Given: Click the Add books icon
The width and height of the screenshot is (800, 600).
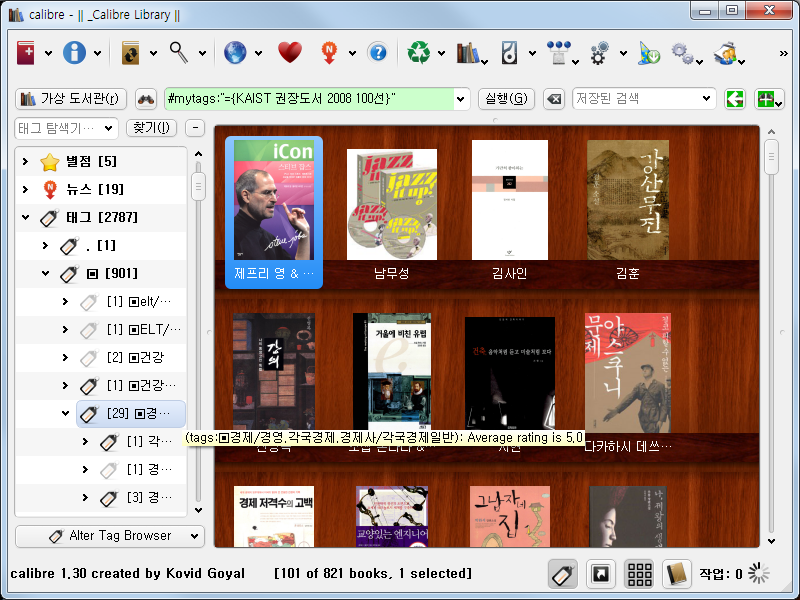Looking at the screenshot, I should pyautogui.click(x=26, y=52).
